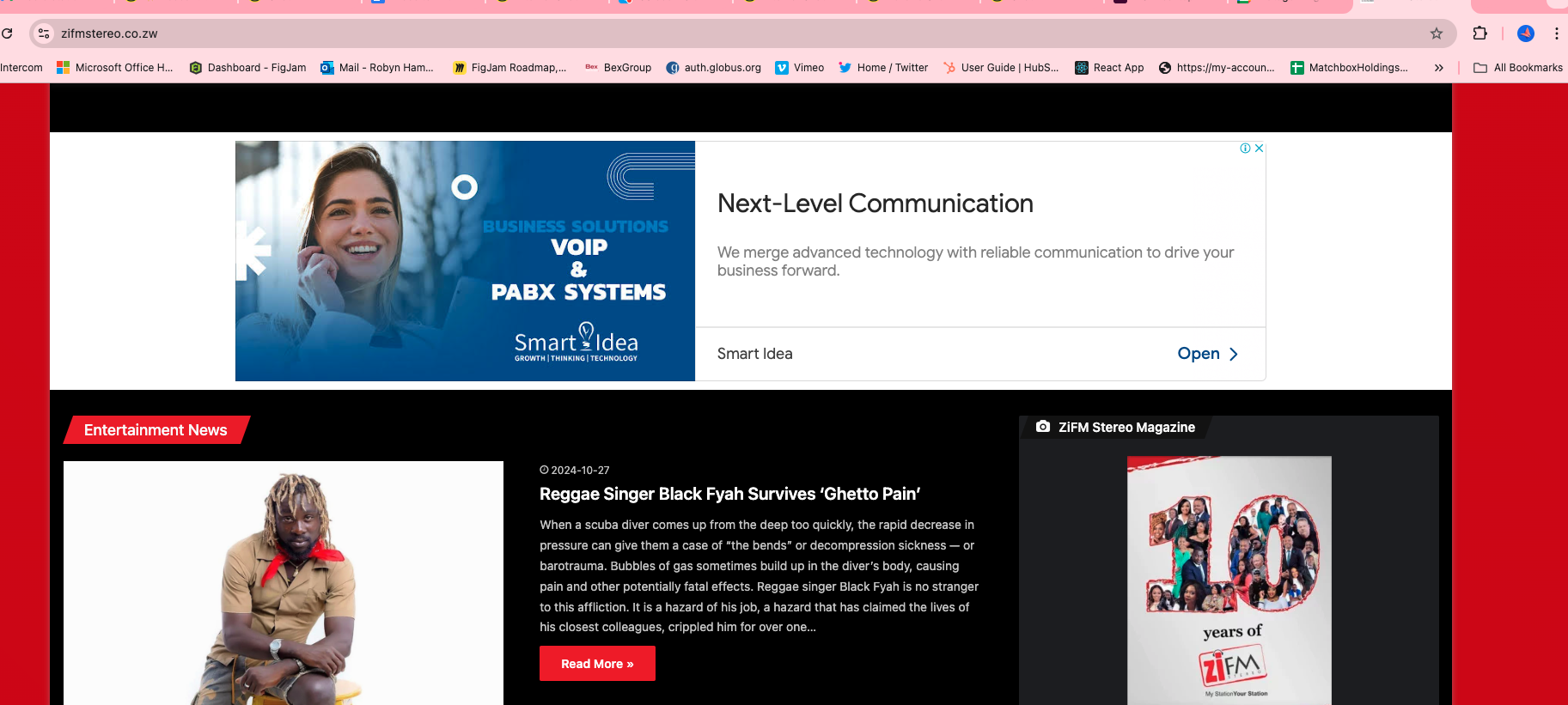Open the site information icon in address bar
The width and height of the screenshot is (1568, 705).
coord(45,33)
